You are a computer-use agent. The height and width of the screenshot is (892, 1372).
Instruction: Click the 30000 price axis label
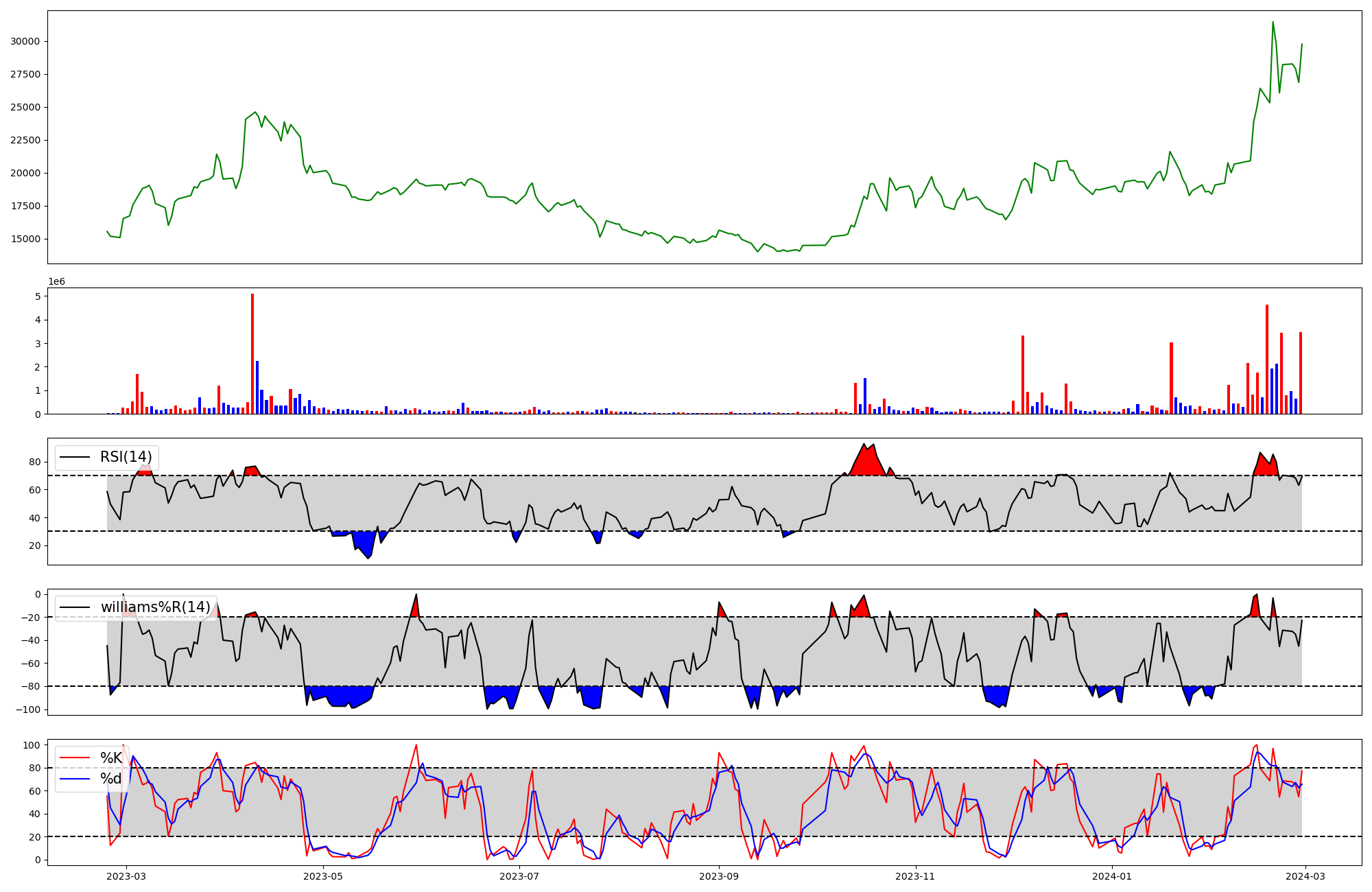point(25,41)
